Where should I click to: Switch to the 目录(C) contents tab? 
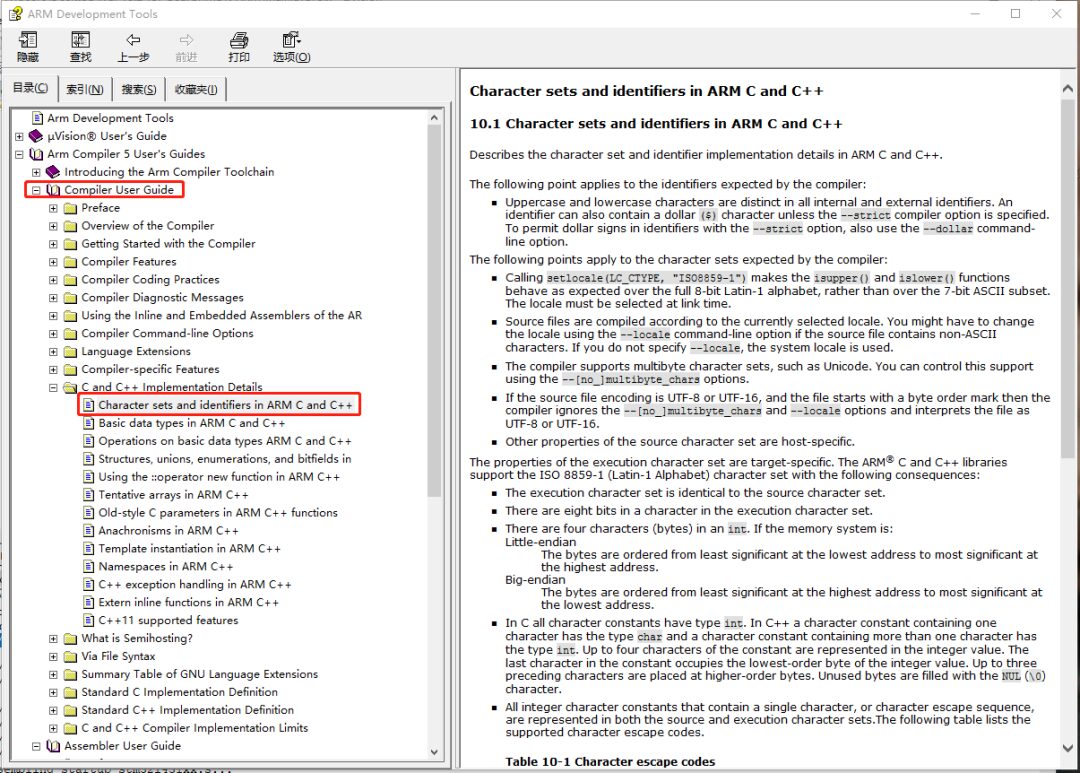point(30,88)
